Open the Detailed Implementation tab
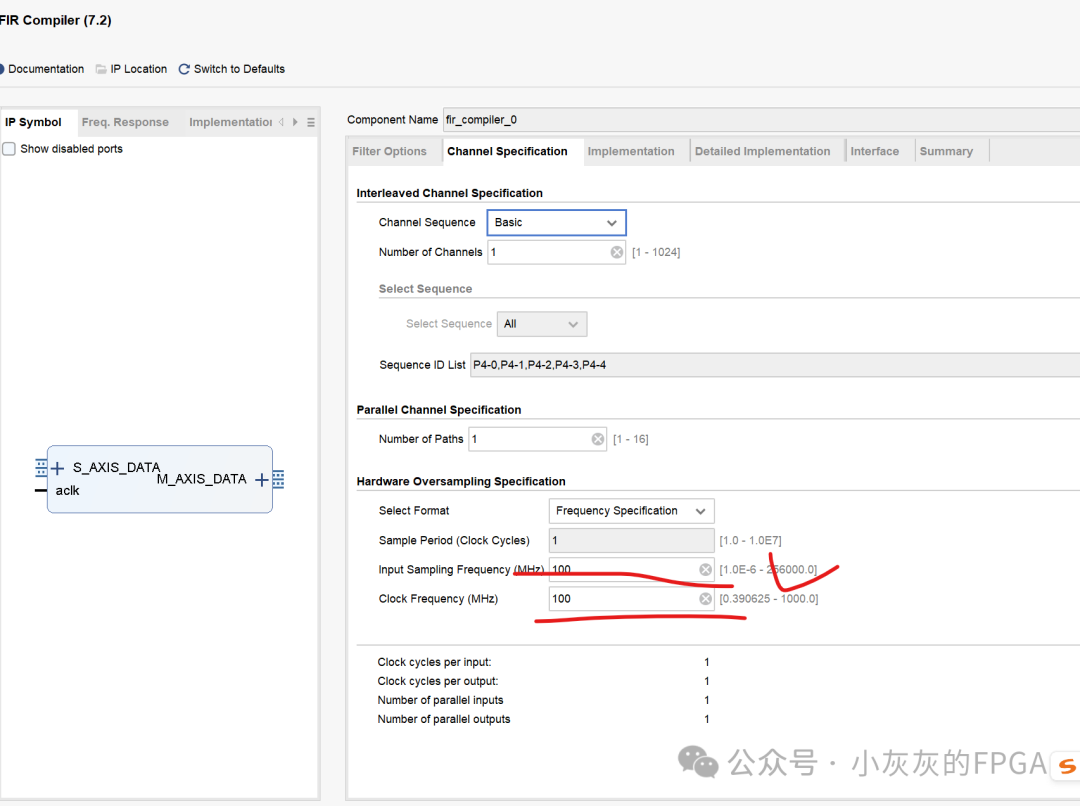Viewport: 1080px width, 806px height. [762, 152]
